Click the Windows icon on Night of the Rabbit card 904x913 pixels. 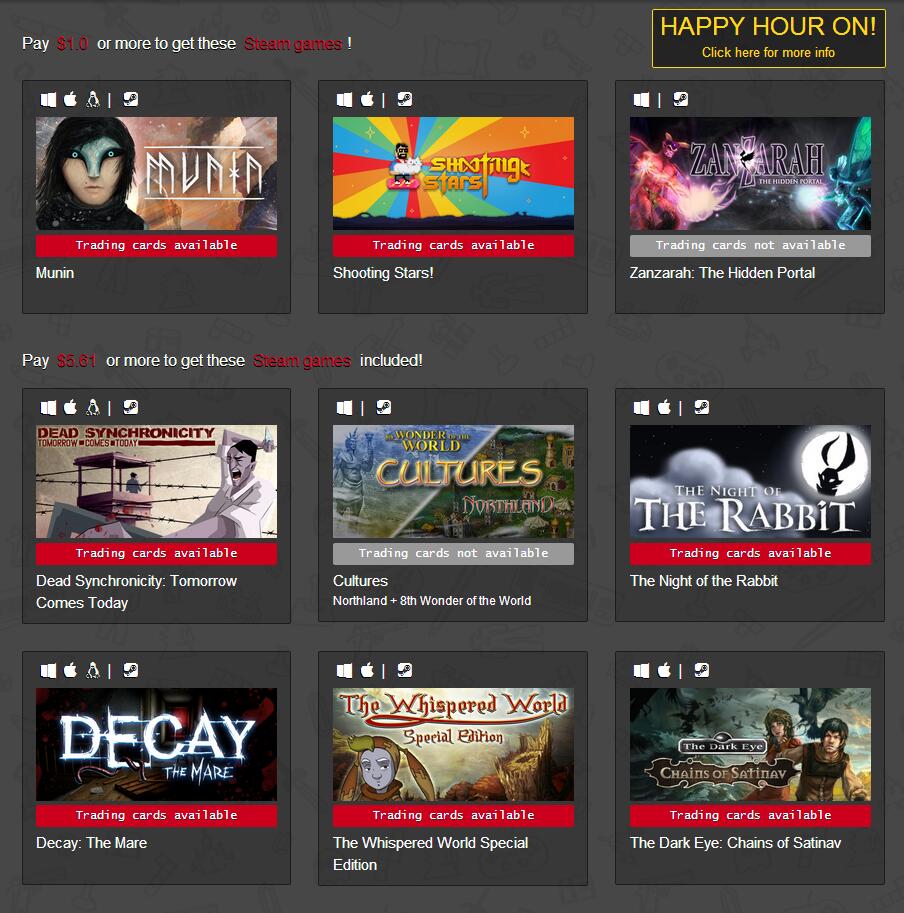tap(641, 408)
